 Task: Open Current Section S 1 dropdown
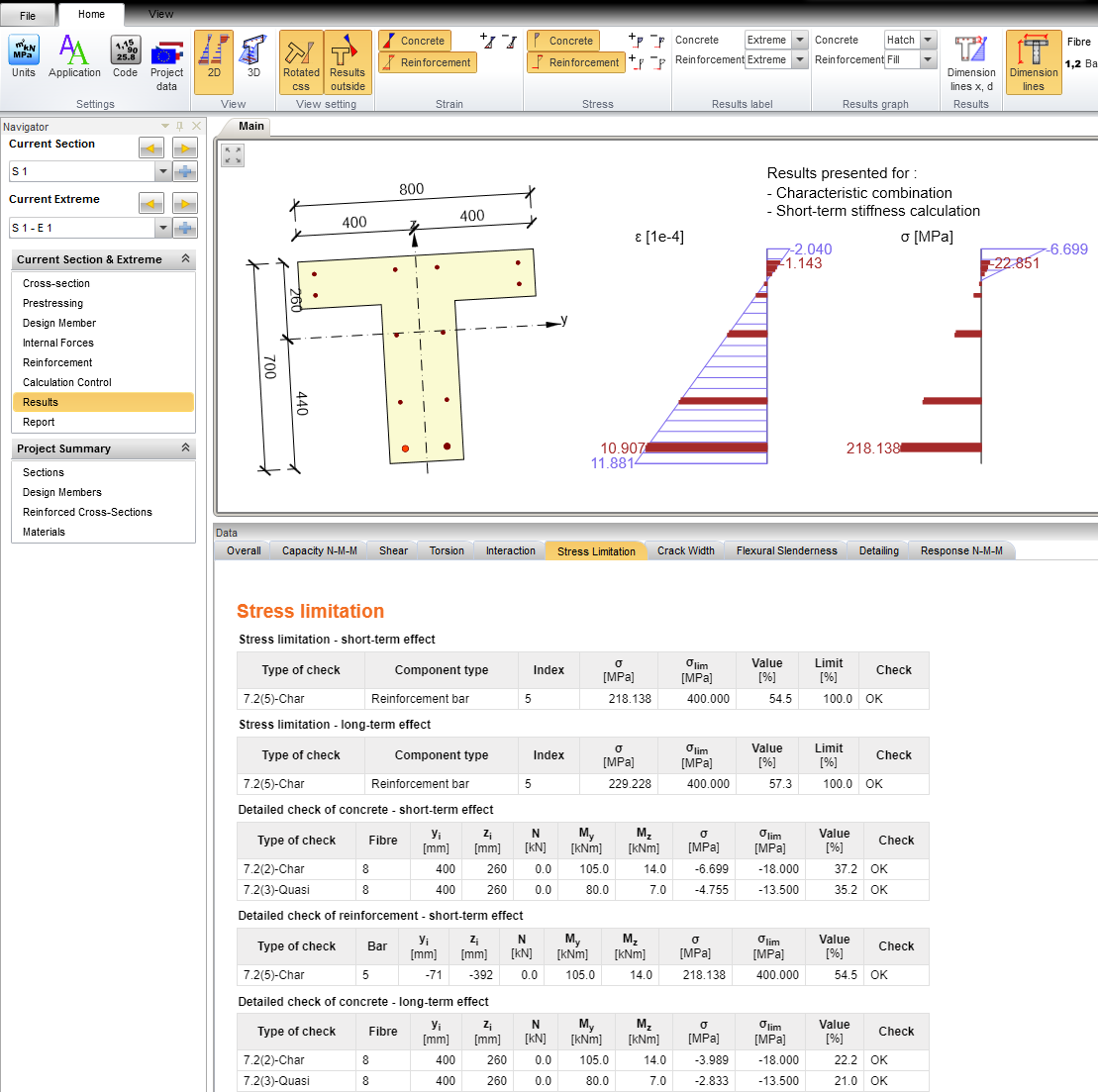162,172
